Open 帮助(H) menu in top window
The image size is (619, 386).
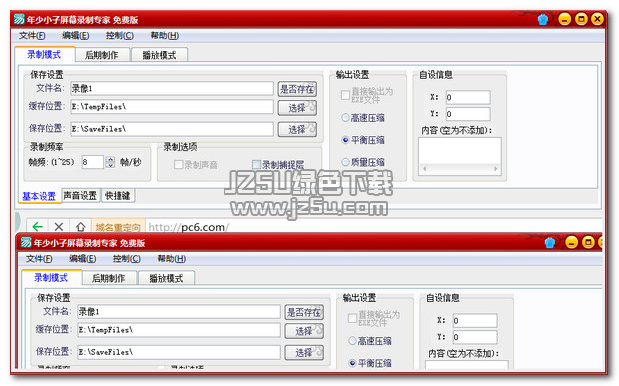[x=165, y=36]
